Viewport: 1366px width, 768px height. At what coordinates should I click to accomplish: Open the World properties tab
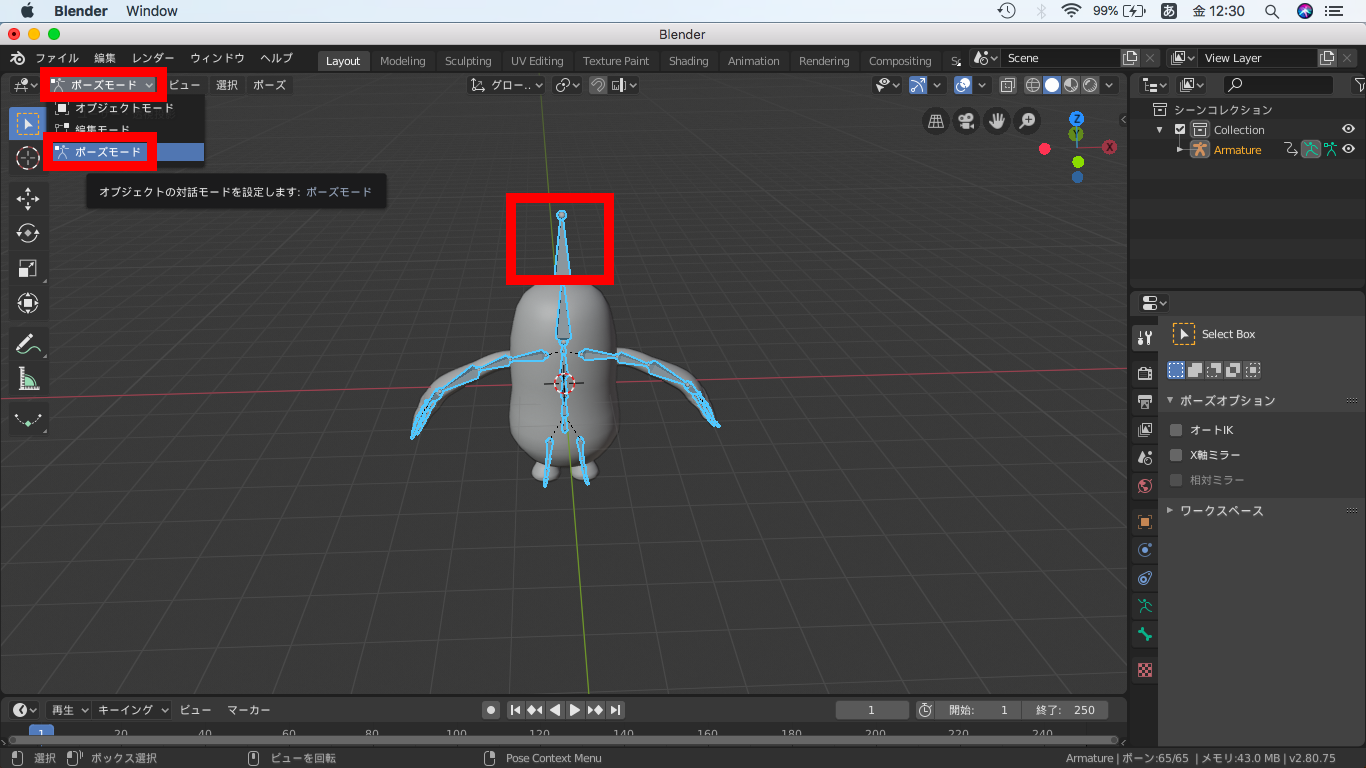(1145, 486)
